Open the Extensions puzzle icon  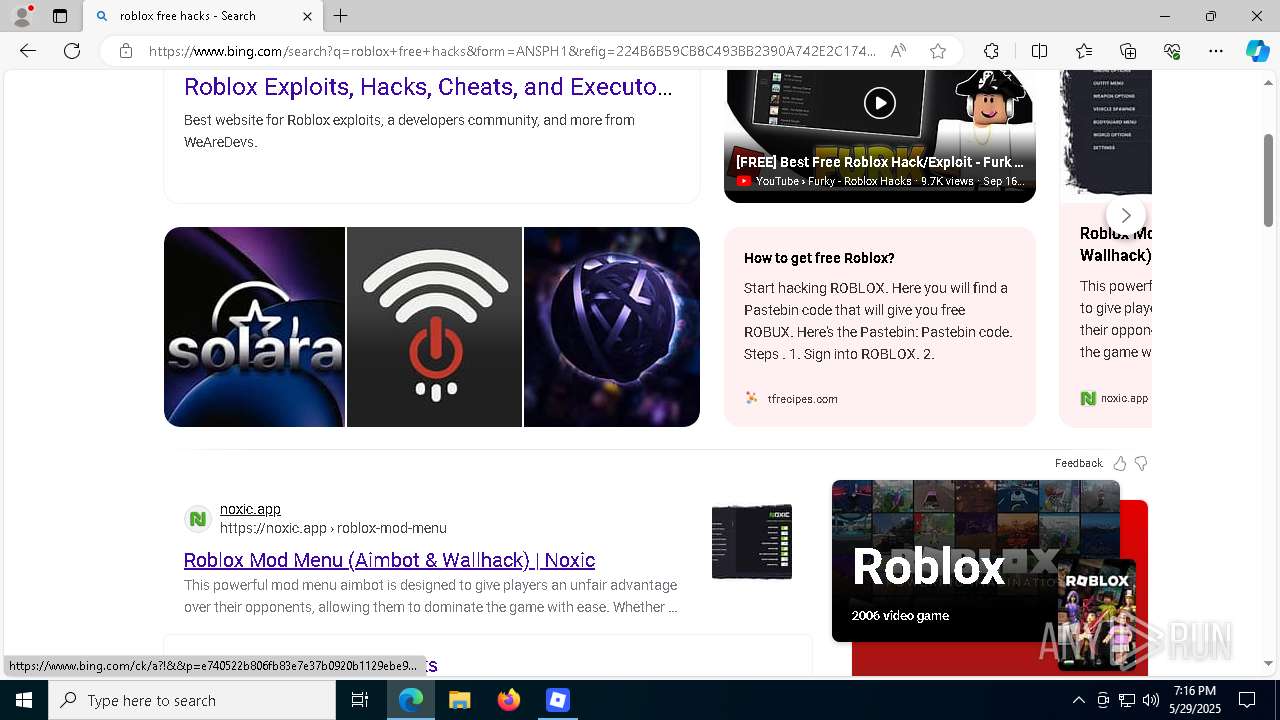tap(991, 51)
